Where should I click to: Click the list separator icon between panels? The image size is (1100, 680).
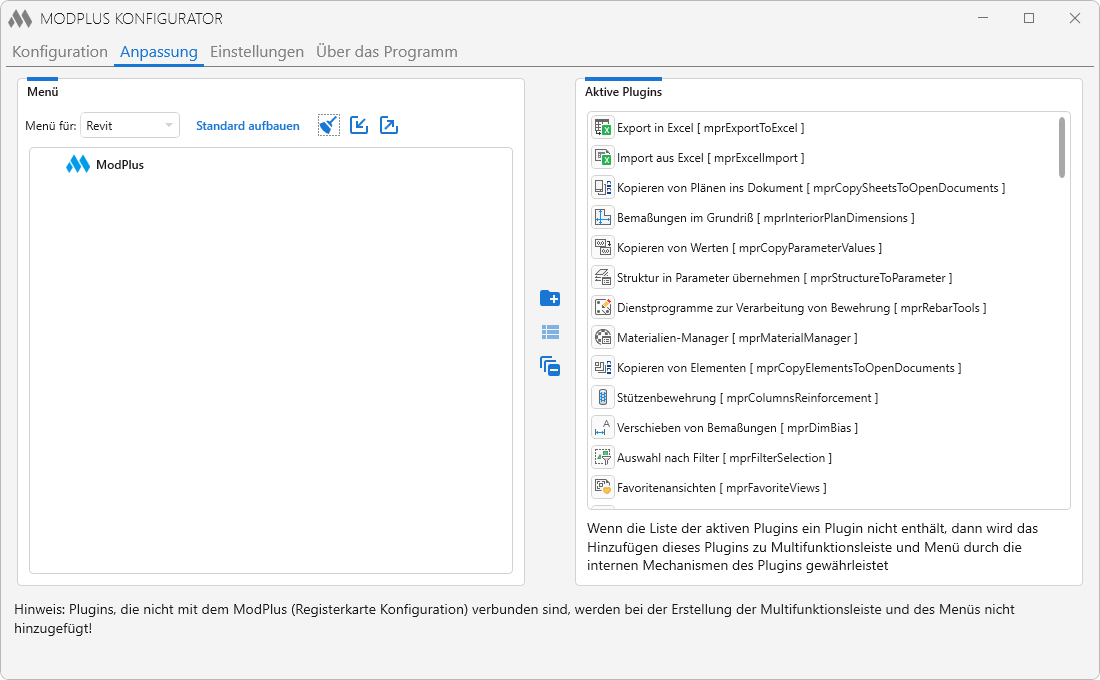[550, 332]
